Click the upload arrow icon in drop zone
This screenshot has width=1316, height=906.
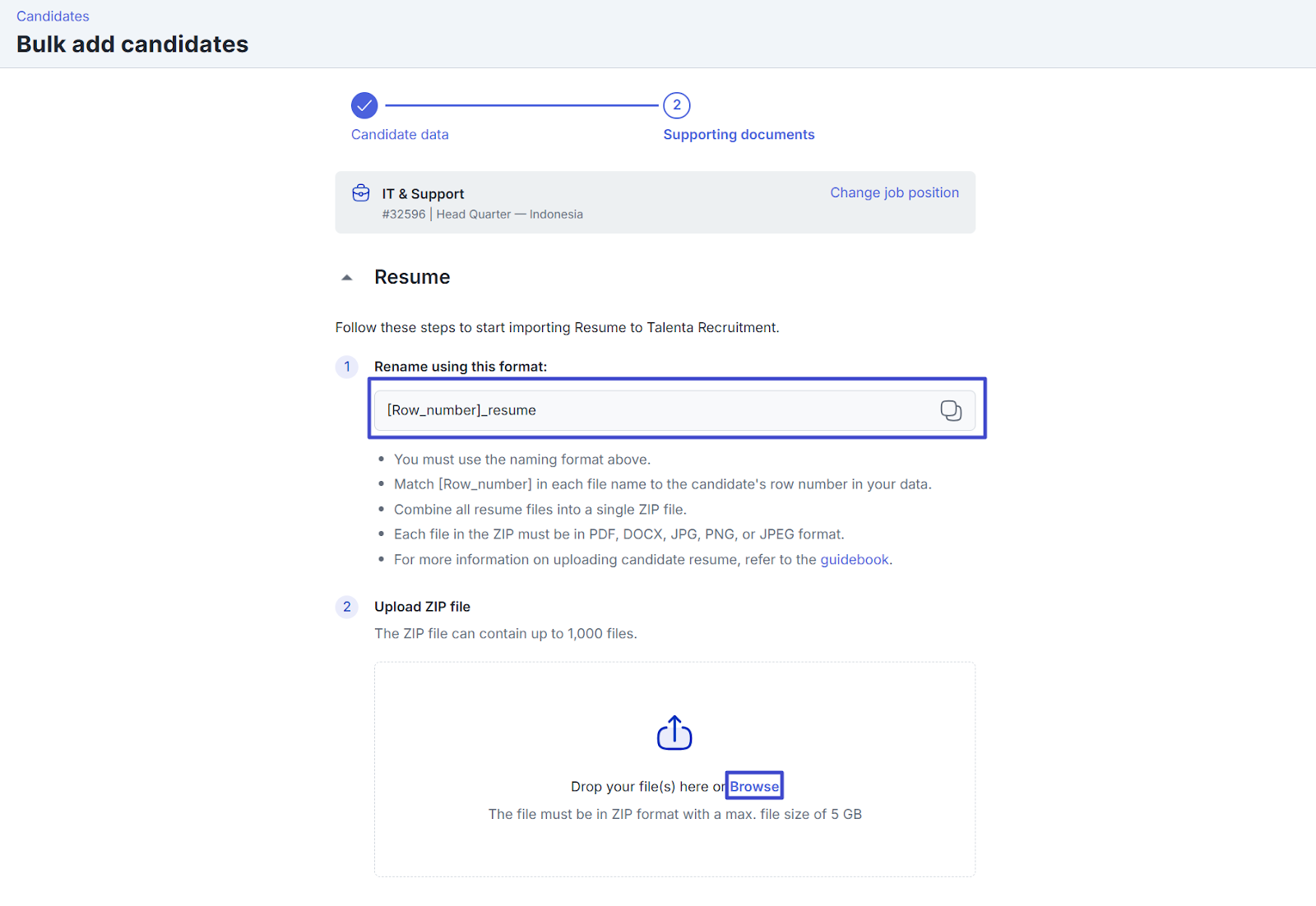point(674,733)
